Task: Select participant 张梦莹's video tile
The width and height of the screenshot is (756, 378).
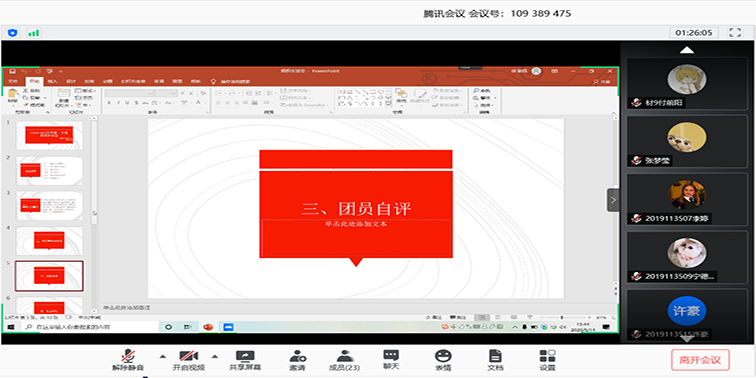Action: pyautogui.click(x=687, y=141)
